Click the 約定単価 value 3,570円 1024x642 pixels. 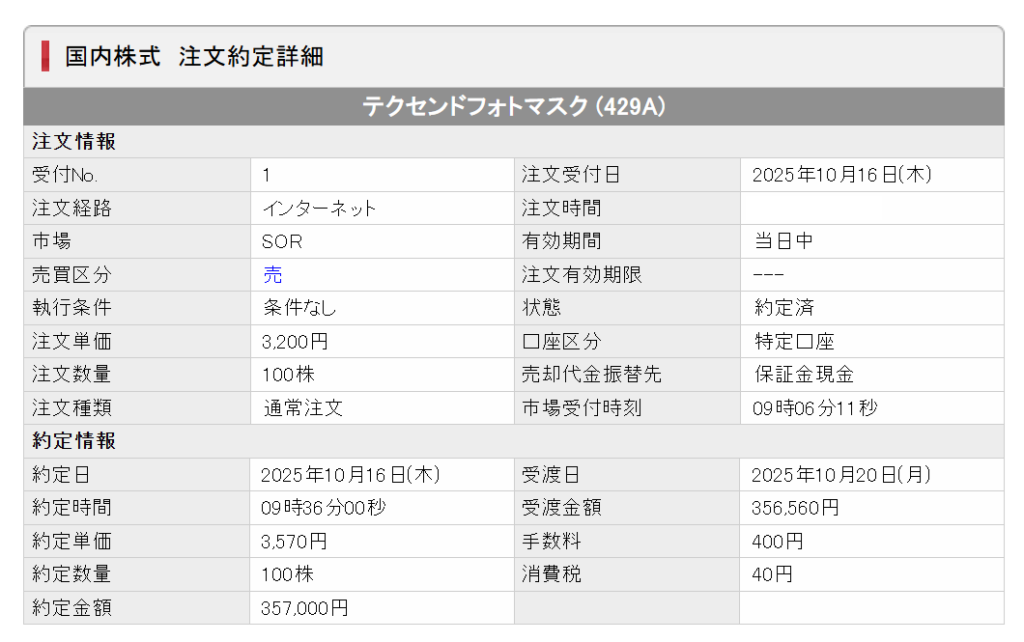[294, 541]
